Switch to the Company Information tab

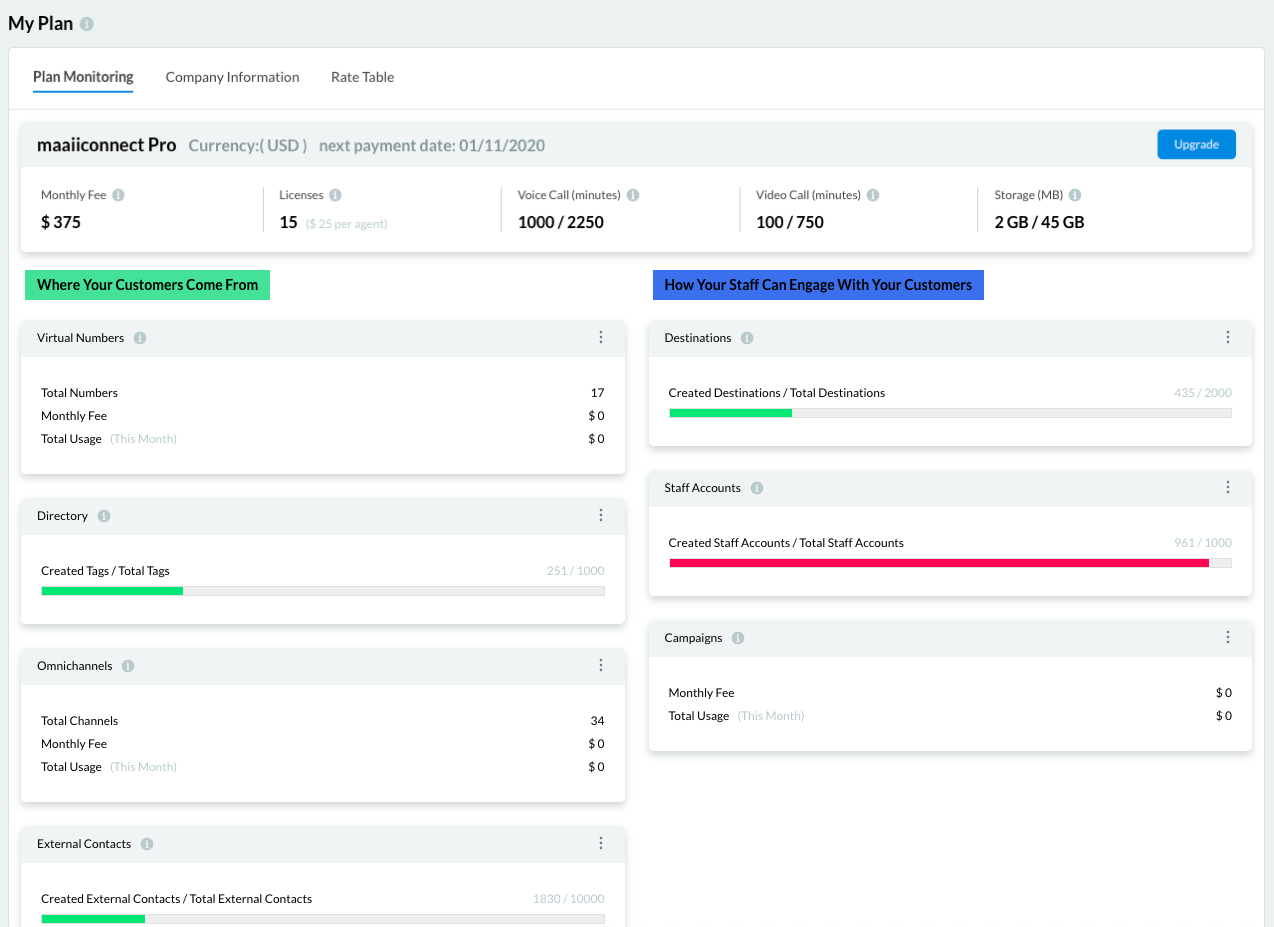coord(232,77)
